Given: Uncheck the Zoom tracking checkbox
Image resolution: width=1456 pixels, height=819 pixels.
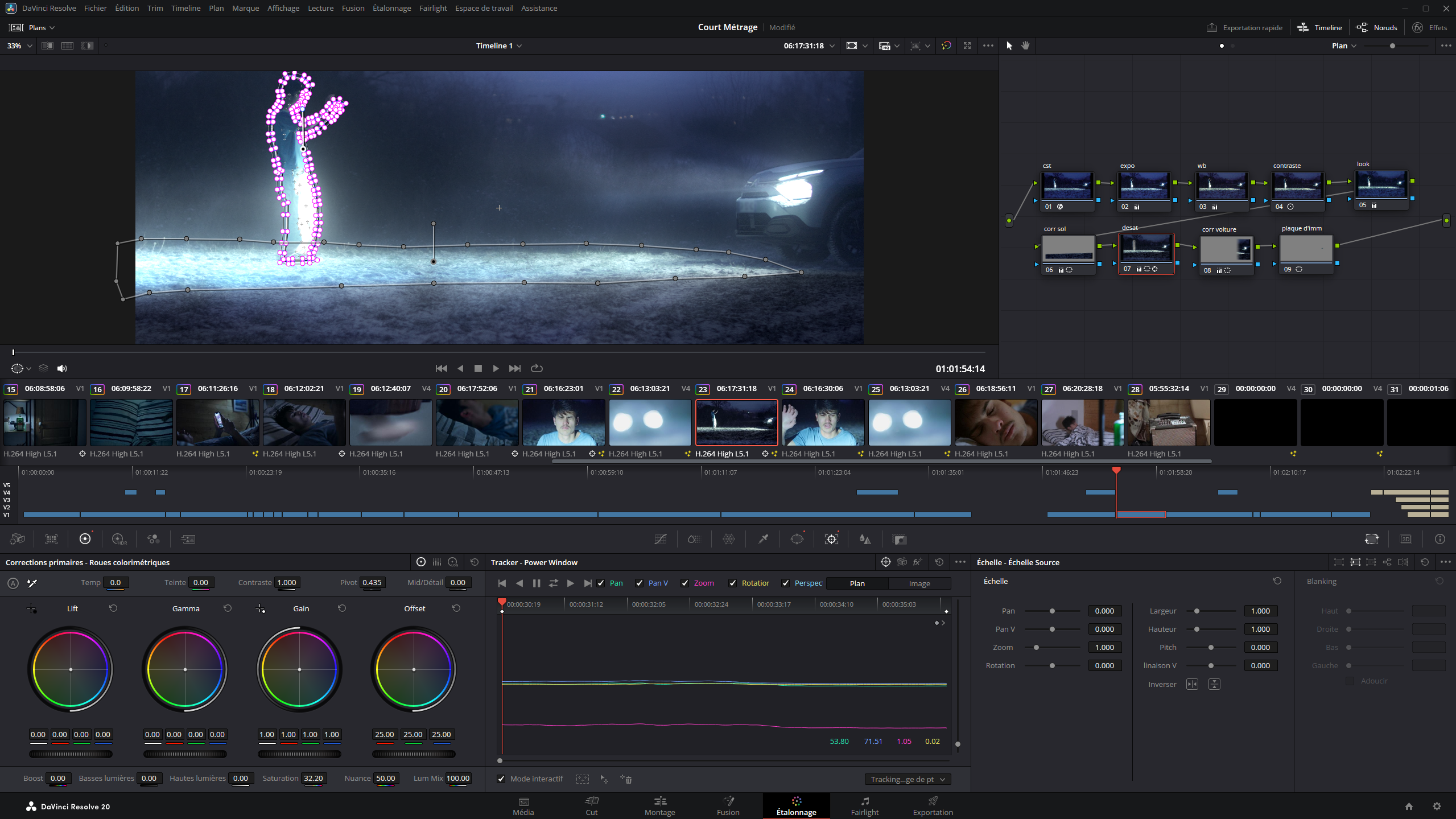Looking at the screenshot, I should [685, 583].
